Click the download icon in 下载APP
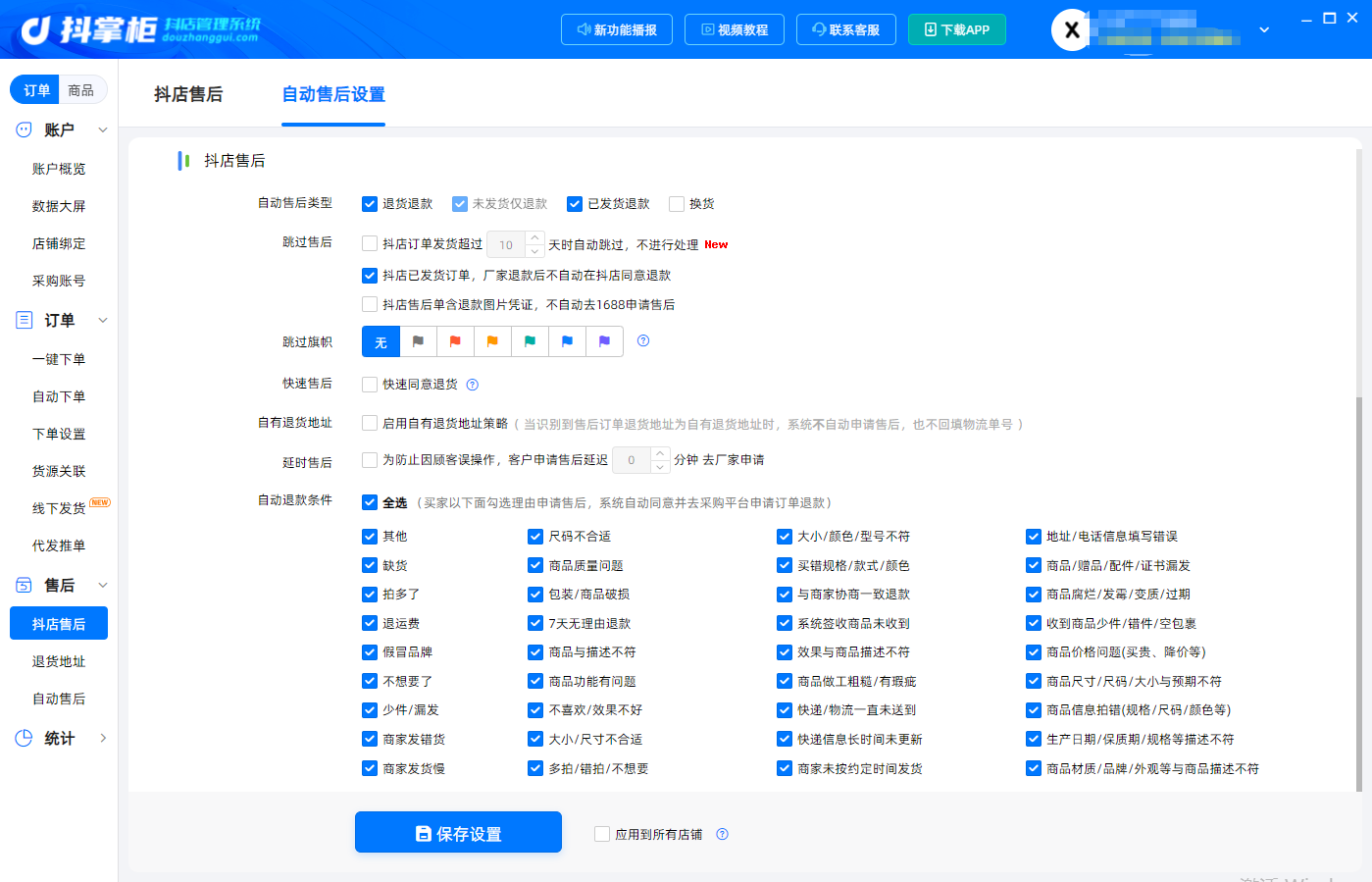1372x882 pixels. tap(931, 30)
